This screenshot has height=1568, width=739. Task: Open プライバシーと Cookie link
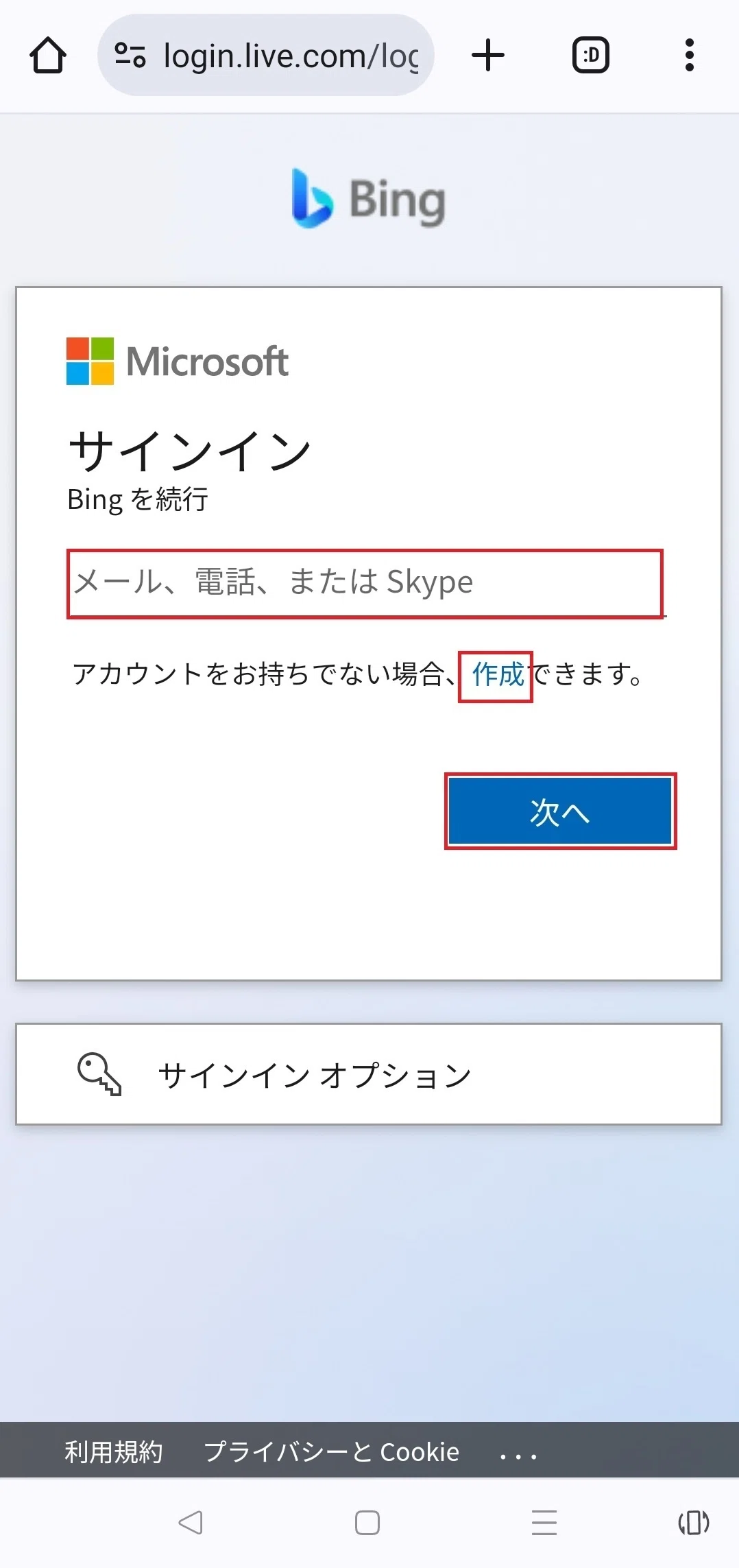pyautogui.click(x=332, y=1452)
